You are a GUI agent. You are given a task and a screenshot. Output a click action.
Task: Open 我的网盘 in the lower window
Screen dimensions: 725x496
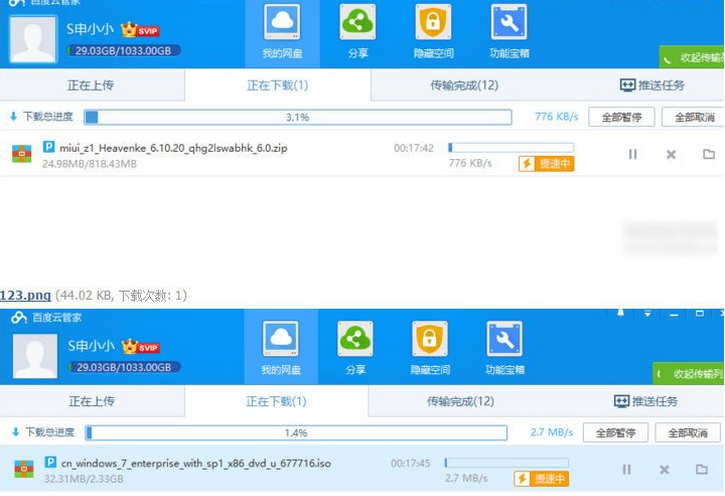(x=281, y=348)
